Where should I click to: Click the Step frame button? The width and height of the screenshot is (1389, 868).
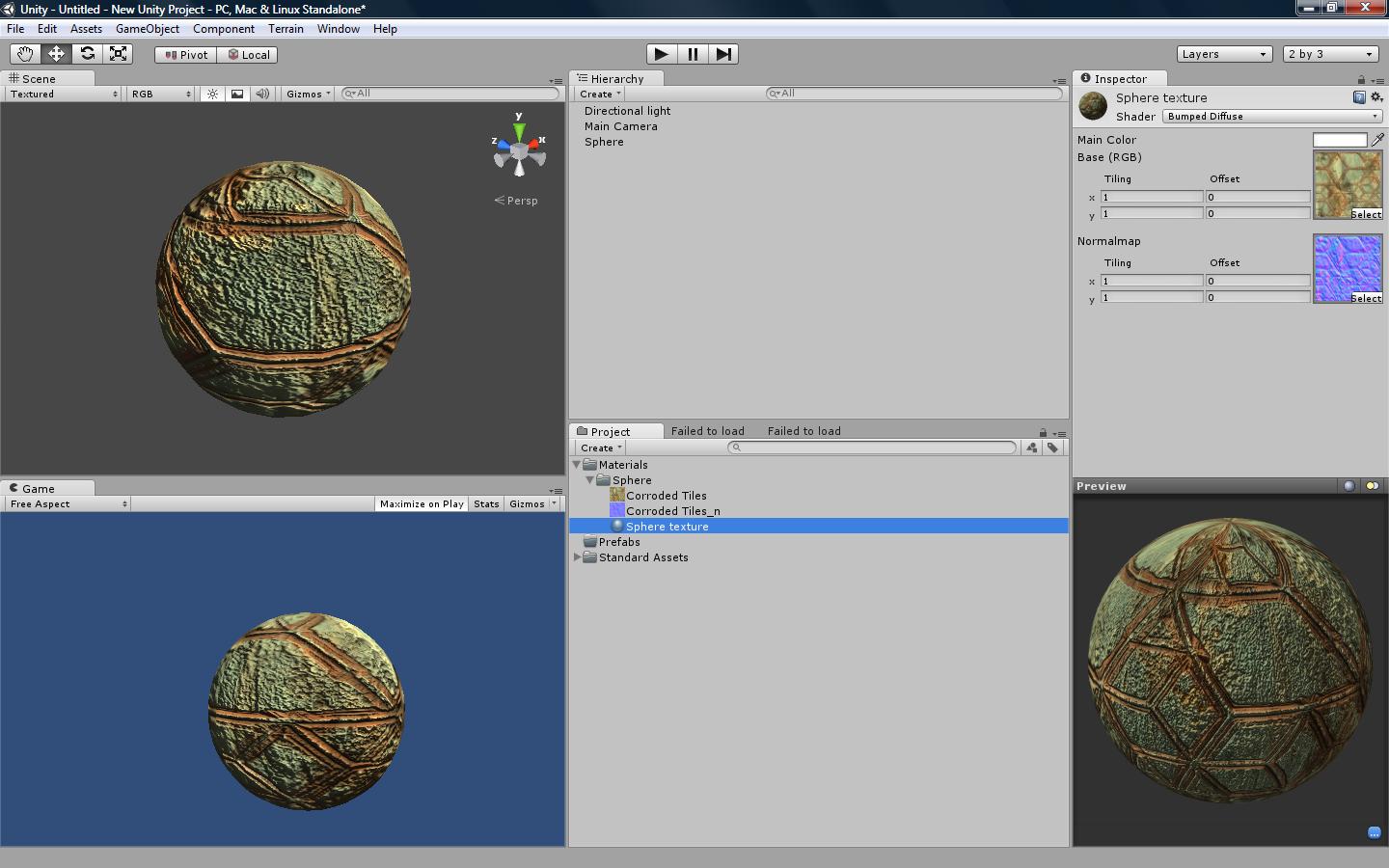(723, 54)
